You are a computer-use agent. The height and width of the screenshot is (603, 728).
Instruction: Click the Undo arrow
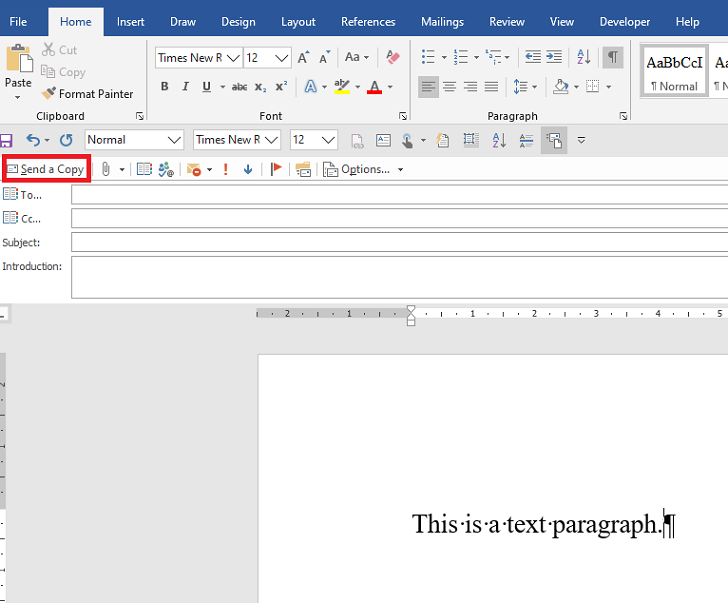[33, 140]
